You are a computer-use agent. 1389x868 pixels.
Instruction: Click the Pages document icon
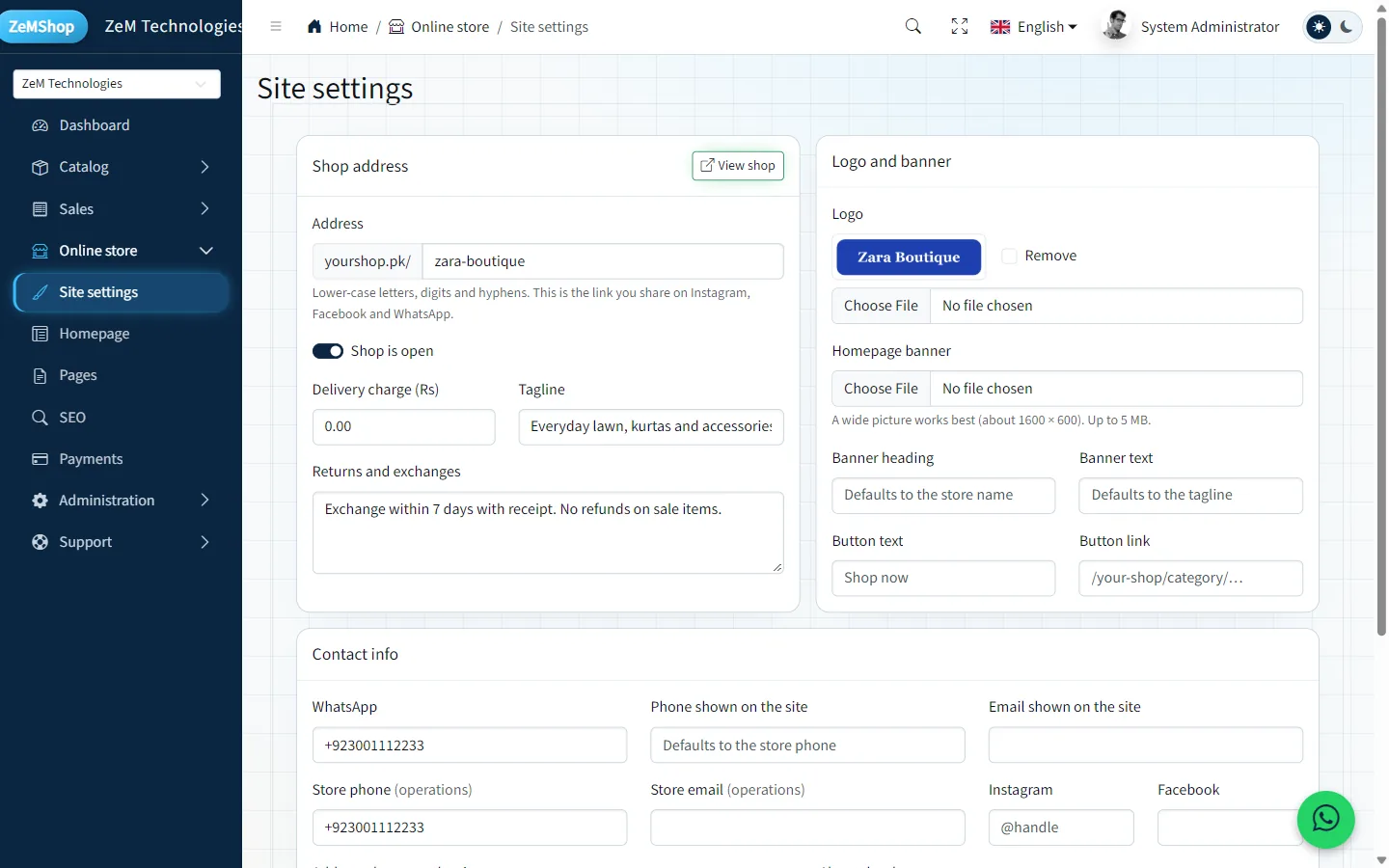(40, 375)
